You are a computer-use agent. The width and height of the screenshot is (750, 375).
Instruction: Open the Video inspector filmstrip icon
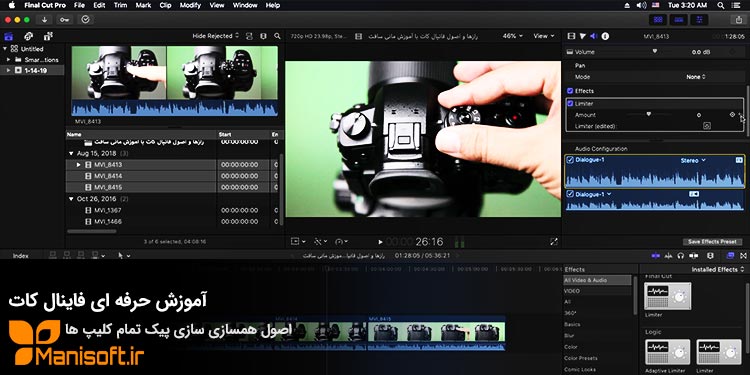pos(571,36)
